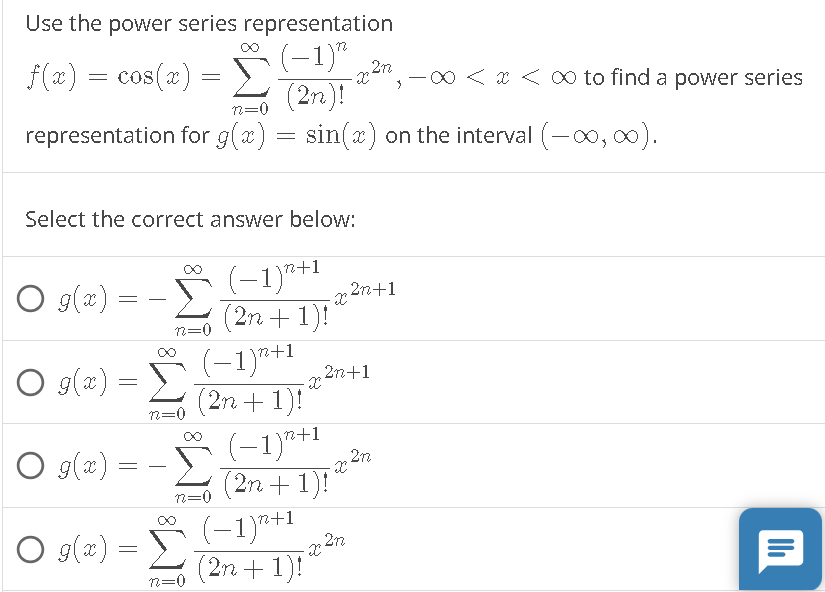This screenshot has height=592, width=825.
Task: Choose the third answer with x^2n term
Action: 30,465
